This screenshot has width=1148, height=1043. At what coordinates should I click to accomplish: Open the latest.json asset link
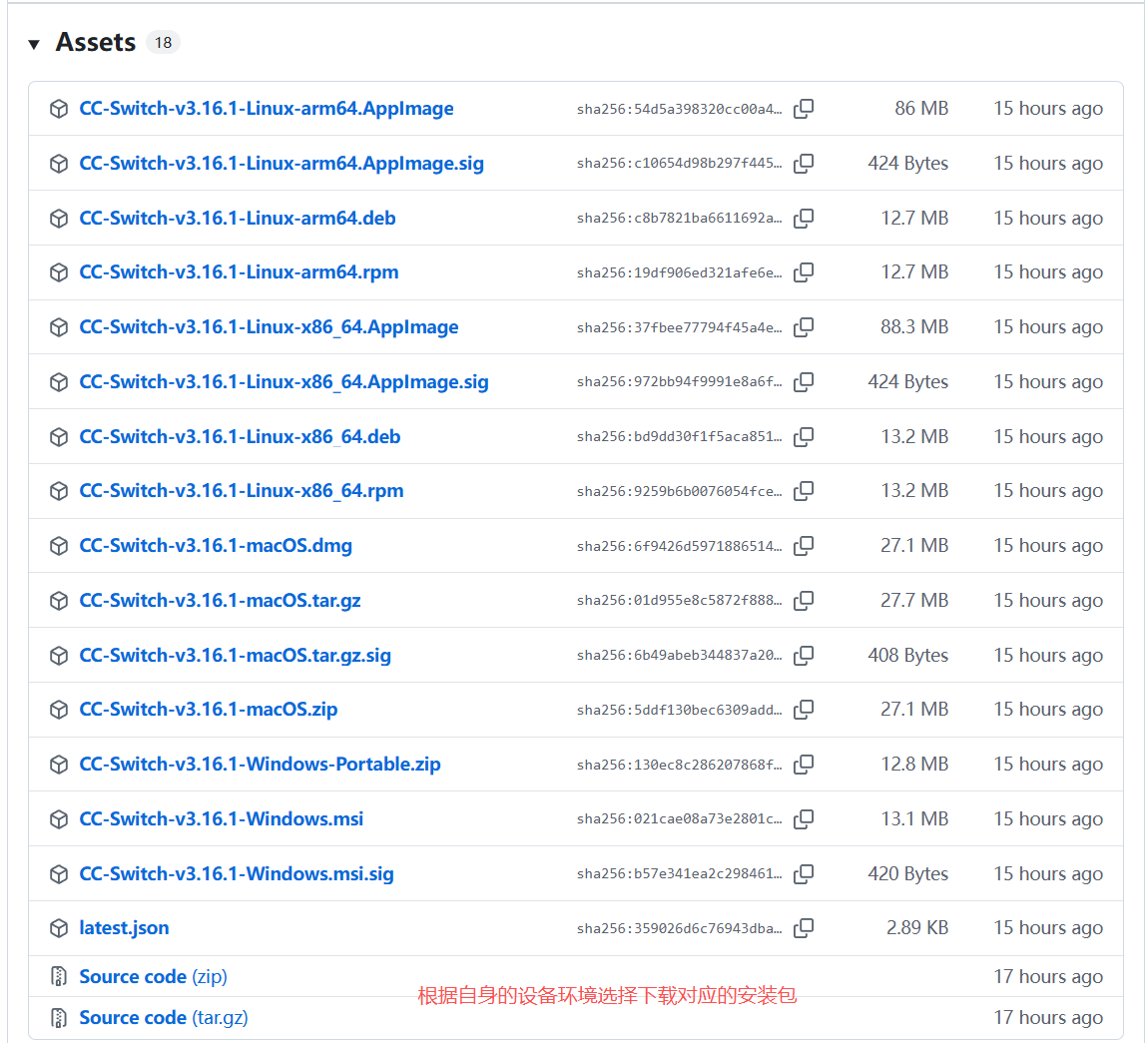pos(124,929)
